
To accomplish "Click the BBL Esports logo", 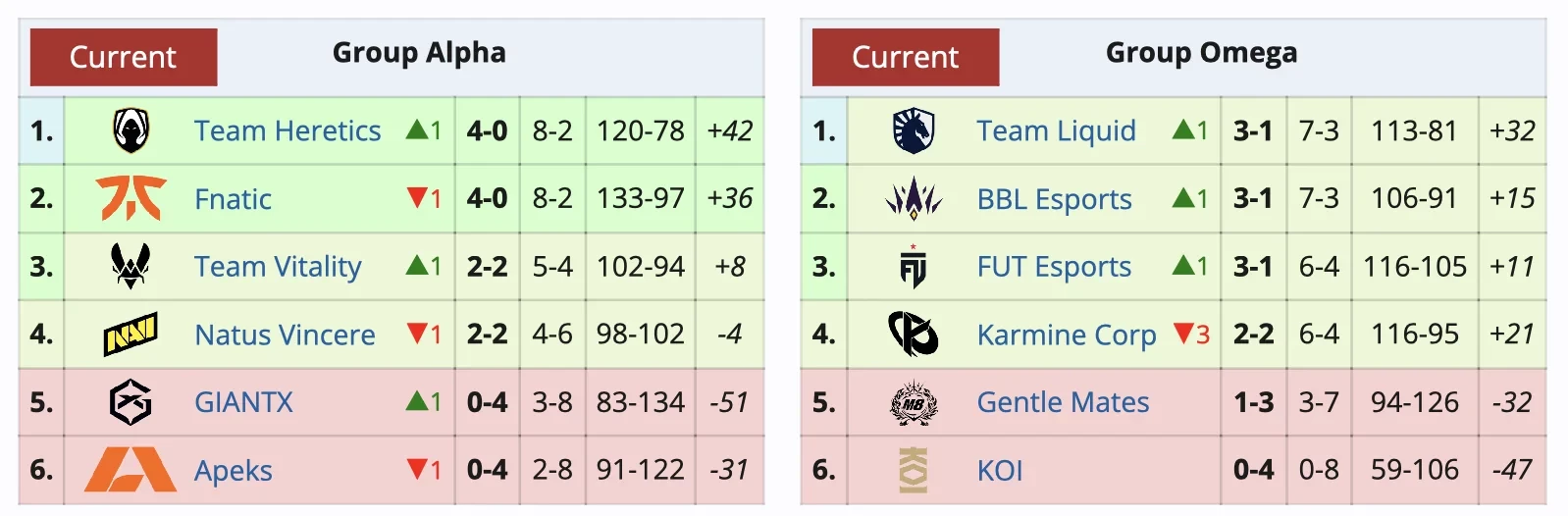I will coord(914,198).
